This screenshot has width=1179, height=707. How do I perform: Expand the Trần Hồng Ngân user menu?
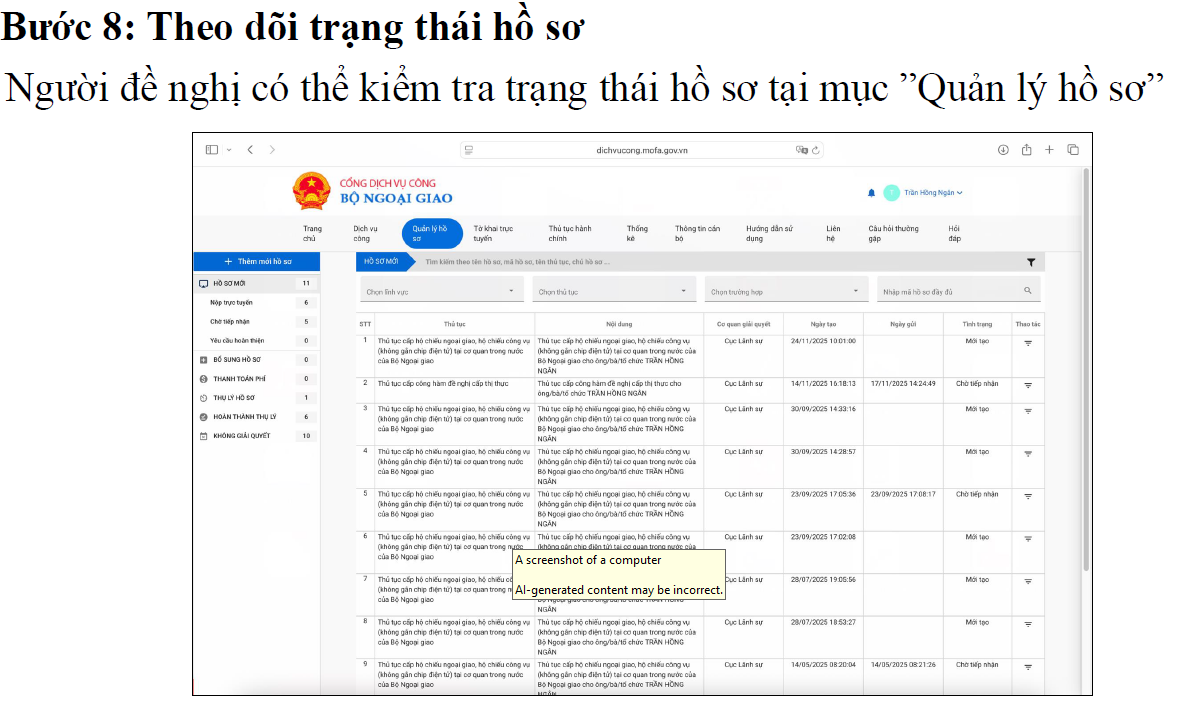(933, 193)
